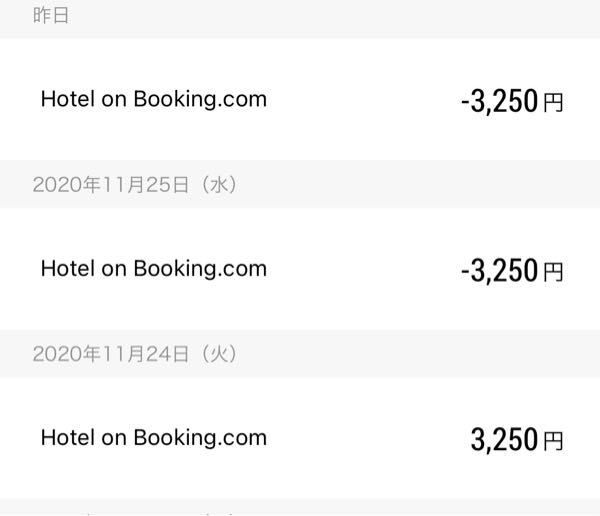Tap the positive 3,250 amount on November 24
Viewport: 600px width, 516px height.
[505, 440]
